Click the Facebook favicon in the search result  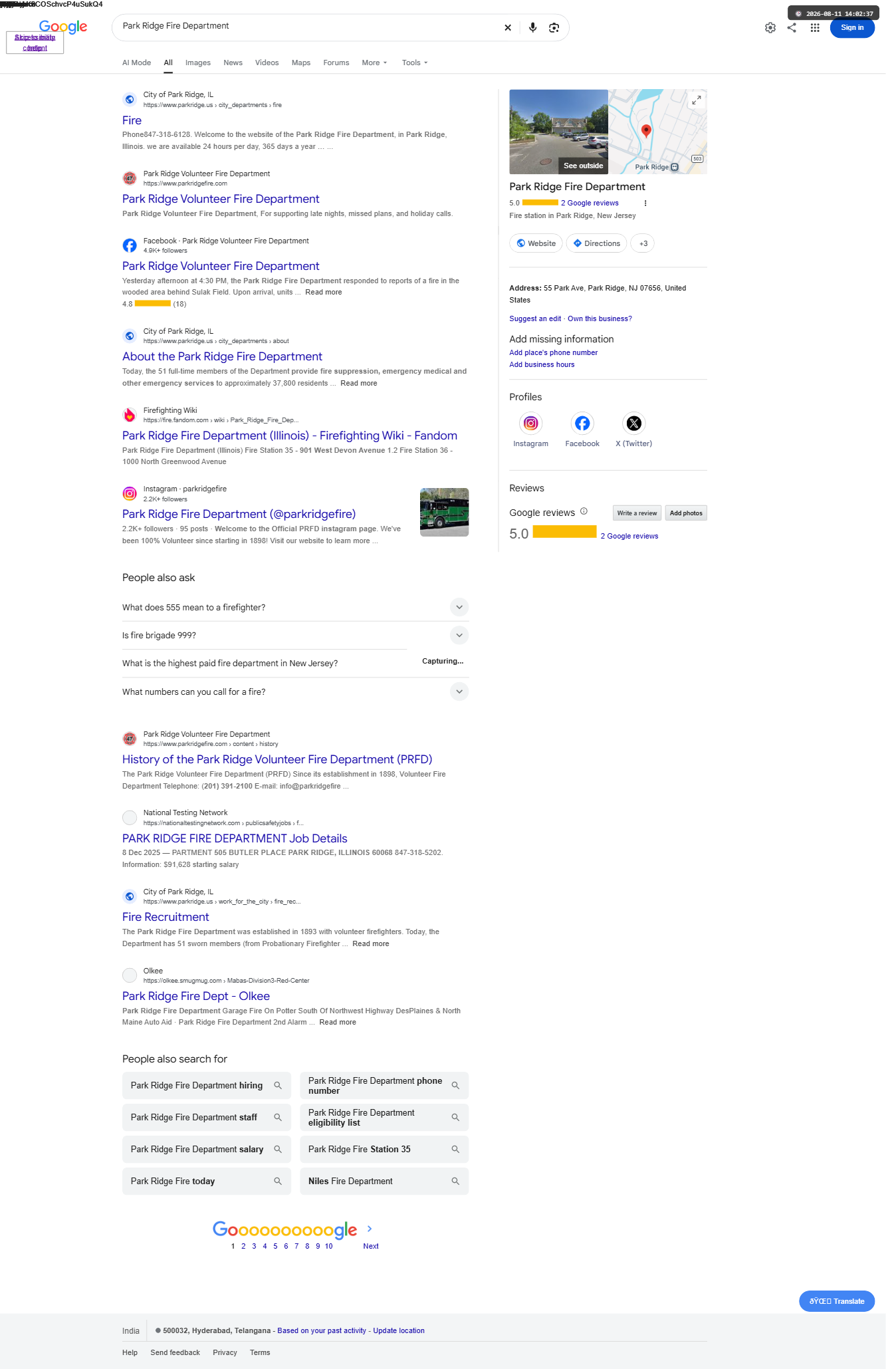[x=130, y=245]
